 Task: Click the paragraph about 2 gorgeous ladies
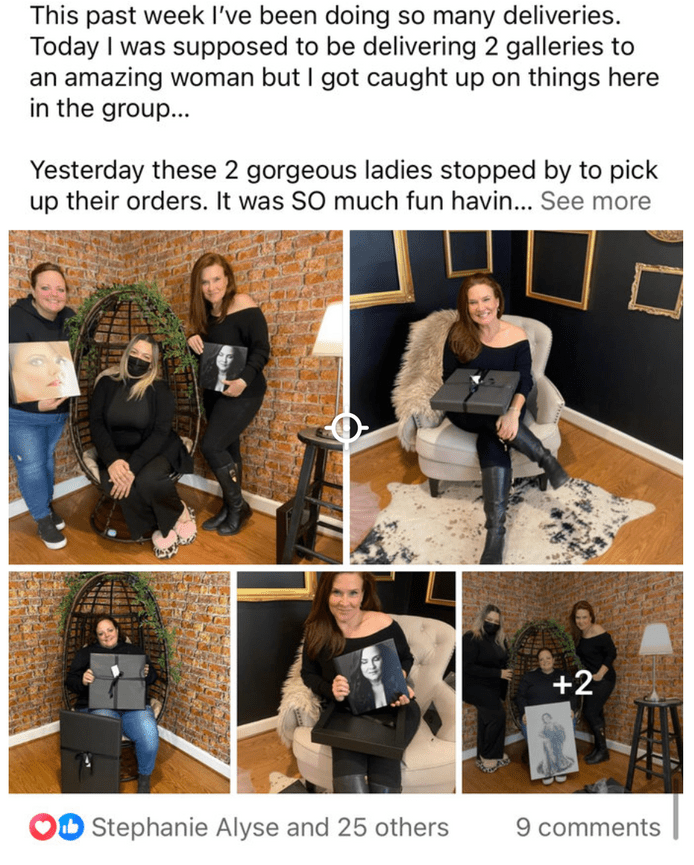point(343,186)
